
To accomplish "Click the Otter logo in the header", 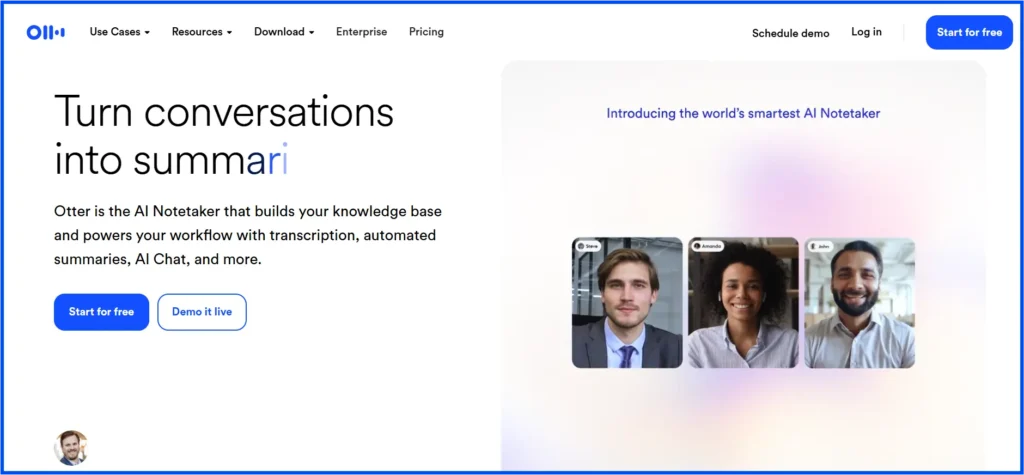I will pos(46,32).
